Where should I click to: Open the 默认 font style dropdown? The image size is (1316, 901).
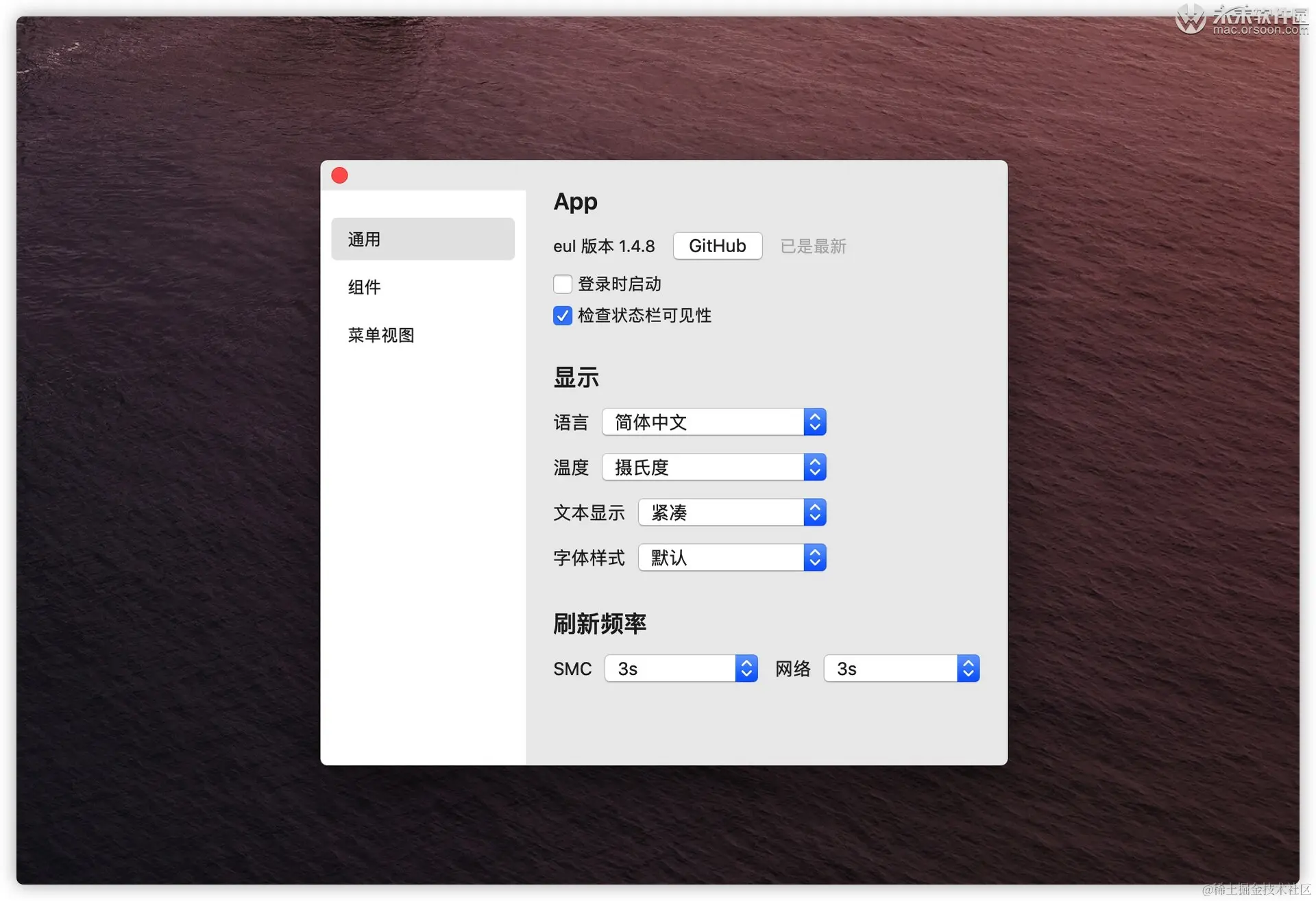coord(720,558)
